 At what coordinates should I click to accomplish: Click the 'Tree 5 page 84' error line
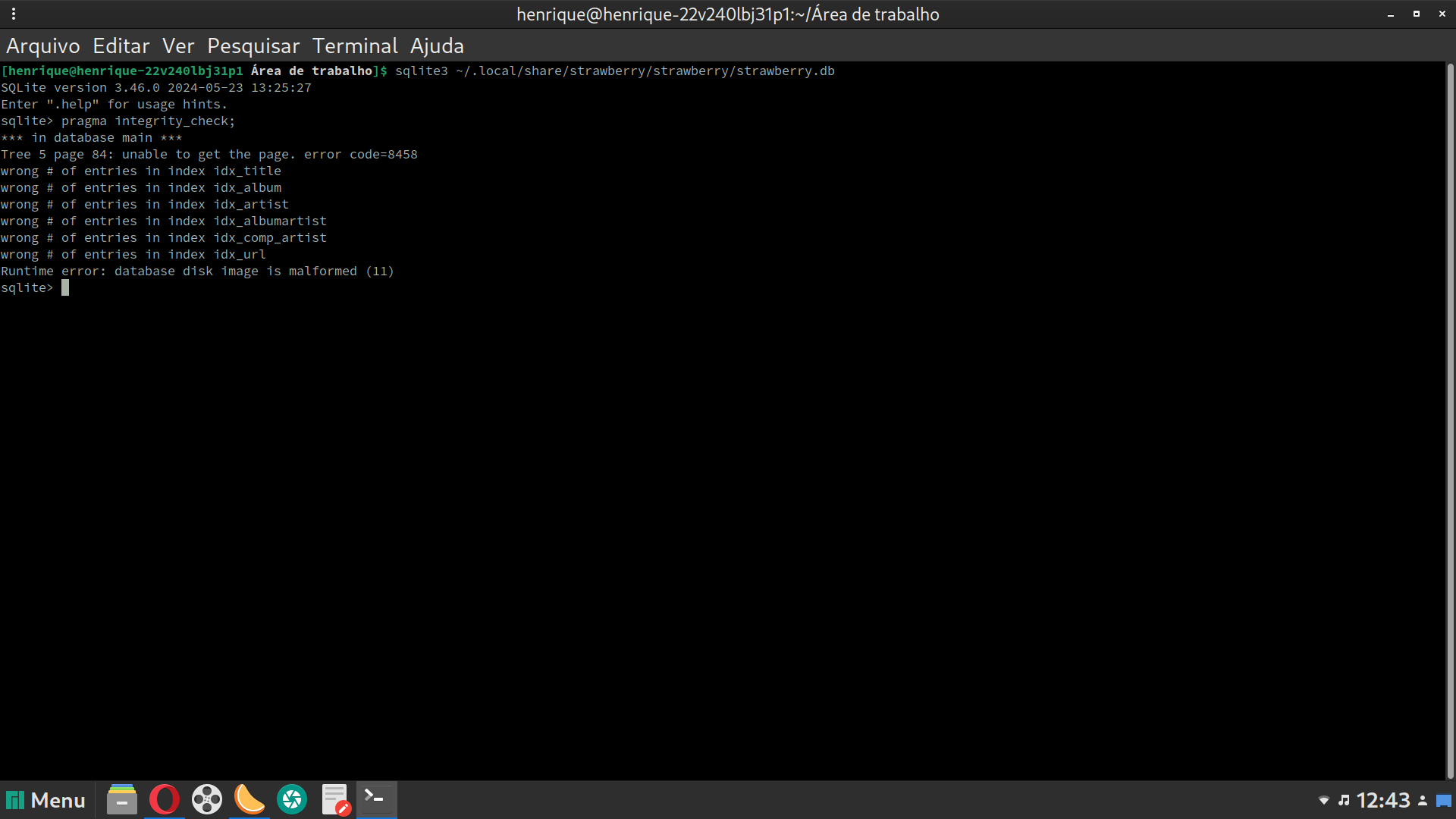(209, 155)
